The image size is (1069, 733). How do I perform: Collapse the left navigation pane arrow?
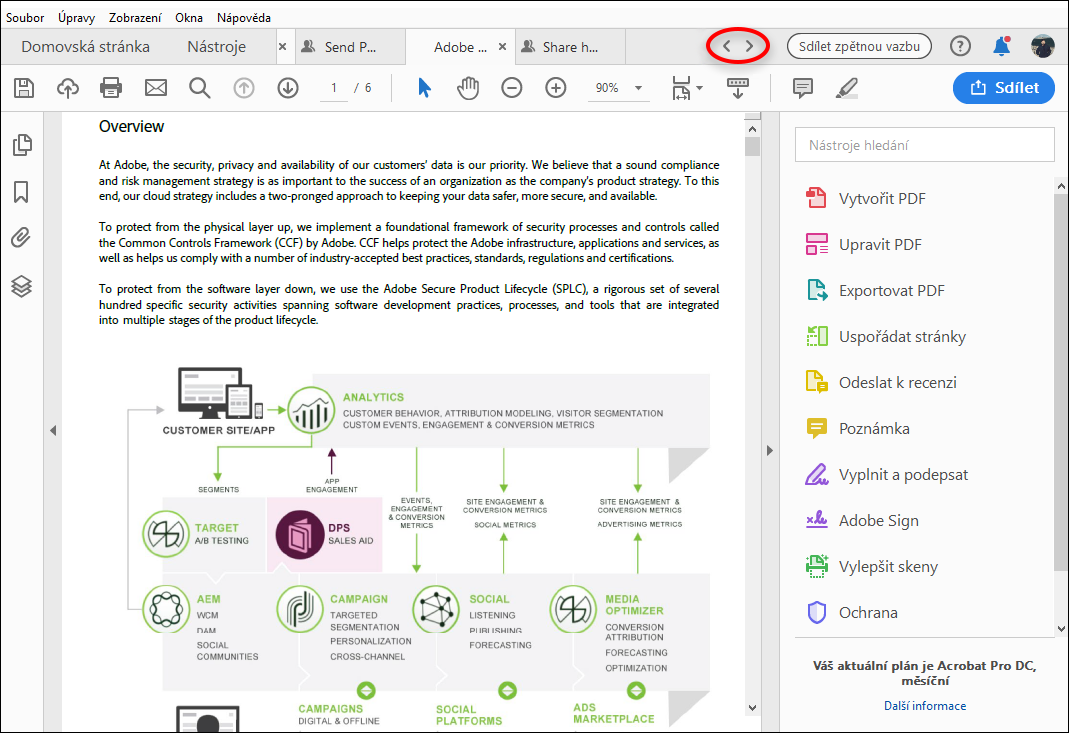tap(52, 430)
